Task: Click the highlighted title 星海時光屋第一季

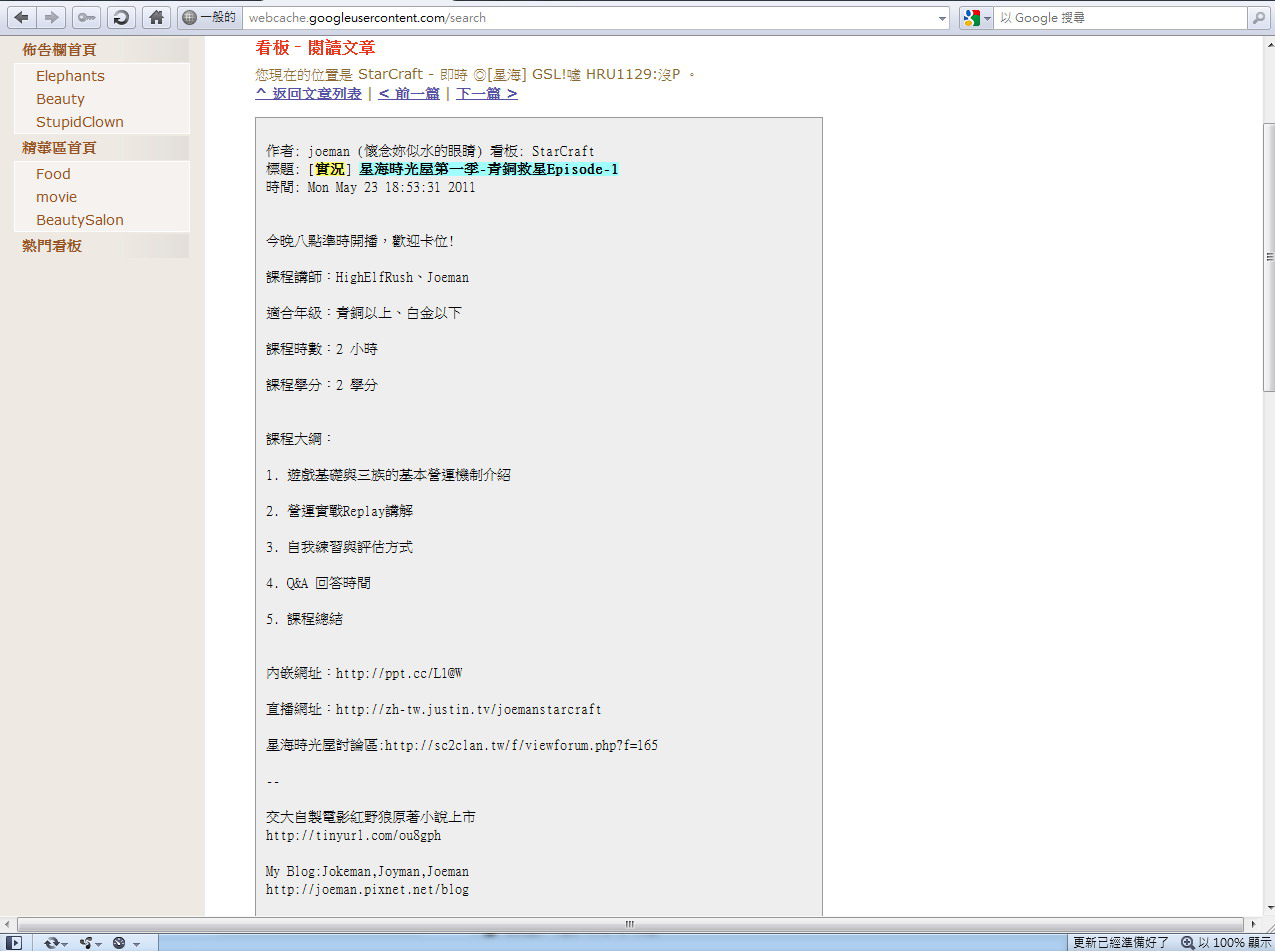Action: coord(489,169)
